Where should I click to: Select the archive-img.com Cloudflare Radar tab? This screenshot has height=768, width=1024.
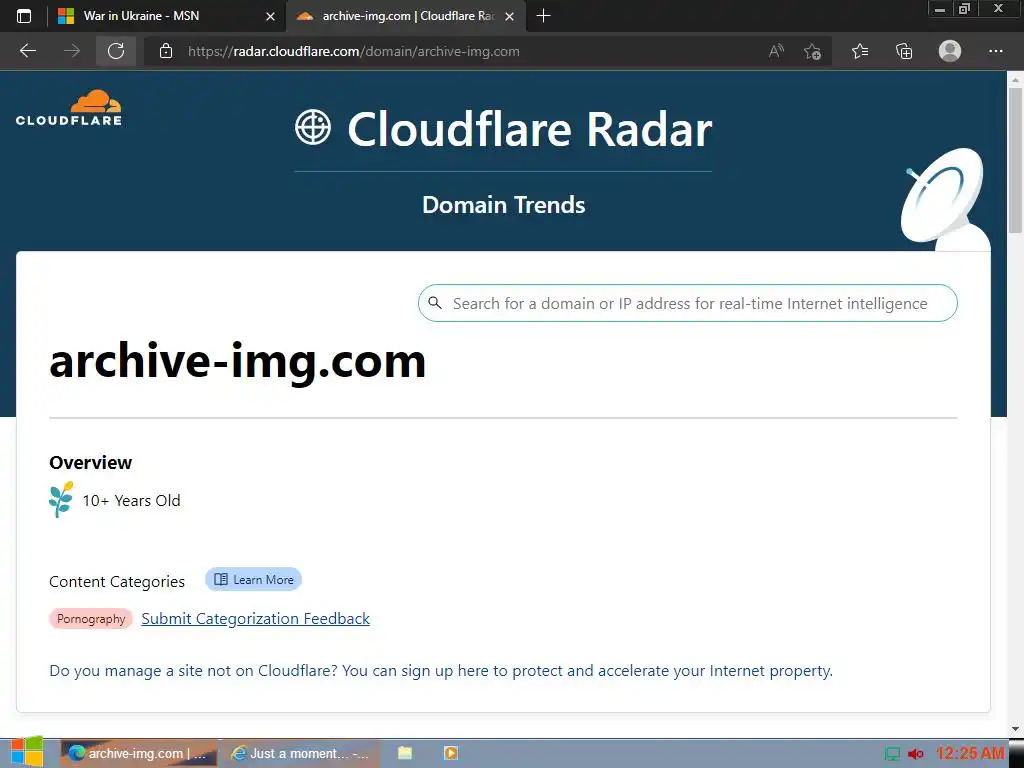coord(405,16)
